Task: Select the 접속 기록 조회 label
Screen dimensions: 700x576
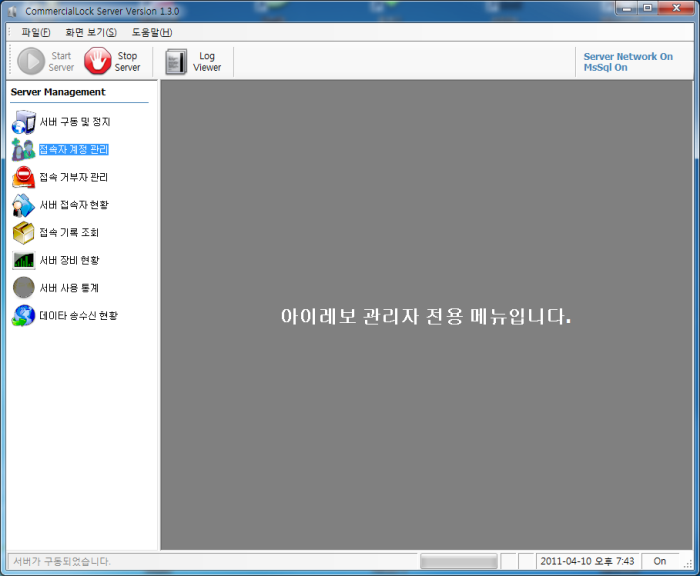Action: pyautogui.click(x=69, y=232)
